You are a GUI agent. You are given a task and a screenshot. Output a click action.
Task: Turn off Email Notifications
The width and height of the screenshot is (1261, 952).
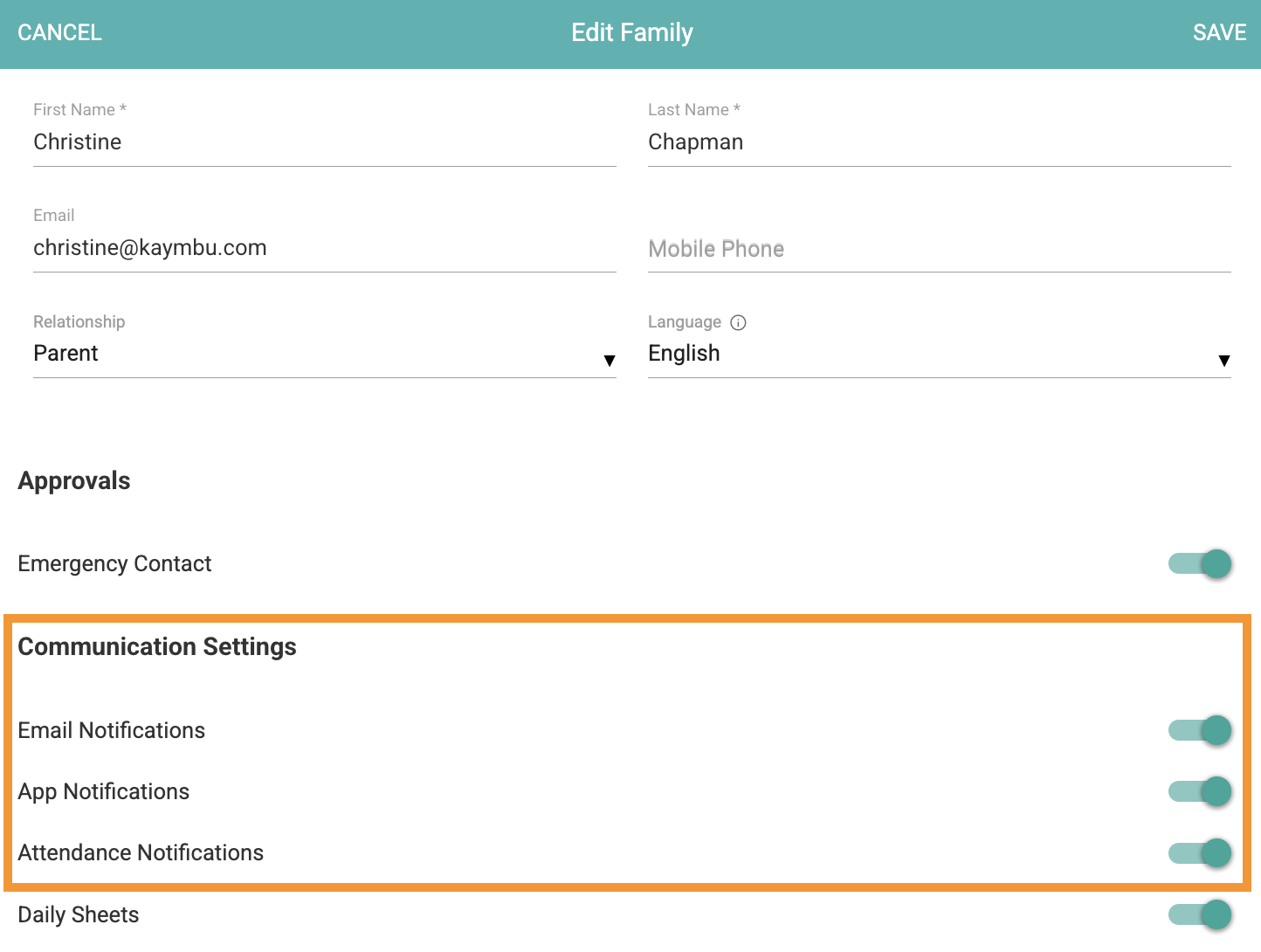(x=1200, y=730)
